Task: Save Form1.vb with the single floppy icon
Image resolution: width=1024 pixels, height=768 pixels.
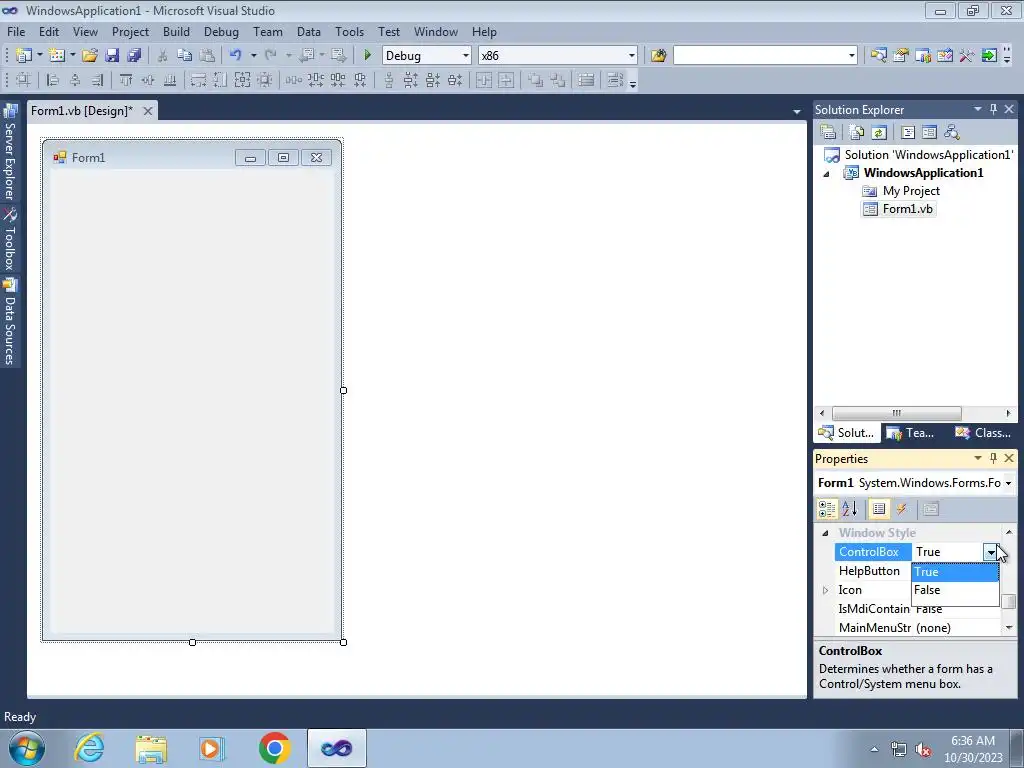Action: tap(112, 56)
